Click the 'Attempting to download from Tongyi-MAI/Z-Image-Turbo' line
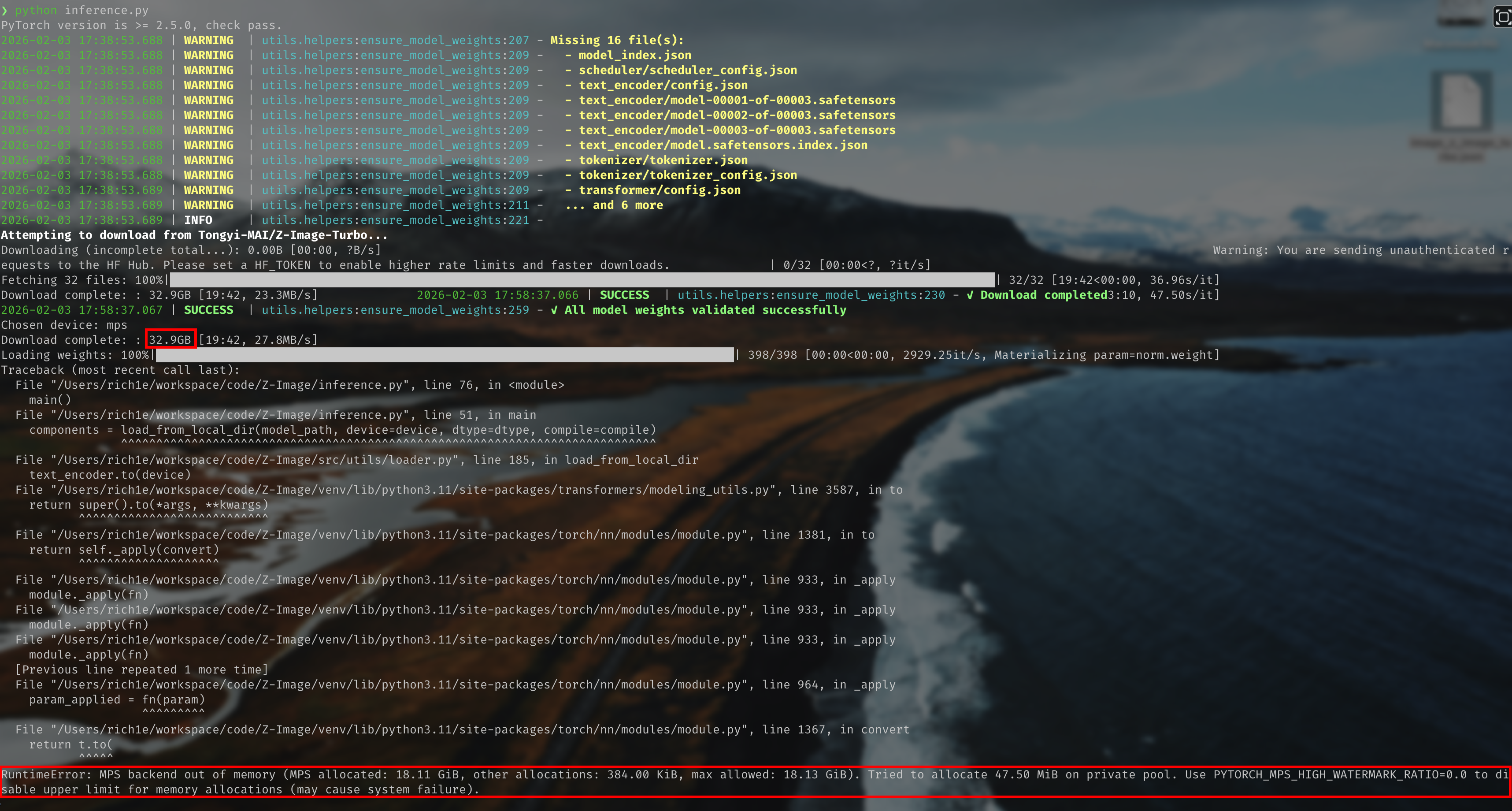 (x=194, y=235)
